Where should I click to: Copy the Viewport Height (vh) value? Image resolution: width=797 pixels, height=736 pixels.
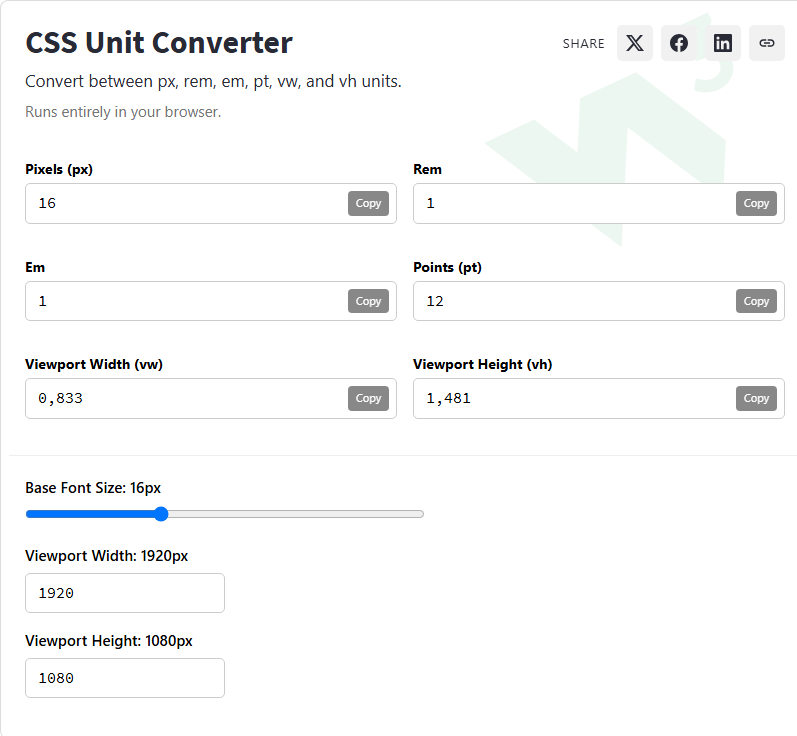click(756, 398)
